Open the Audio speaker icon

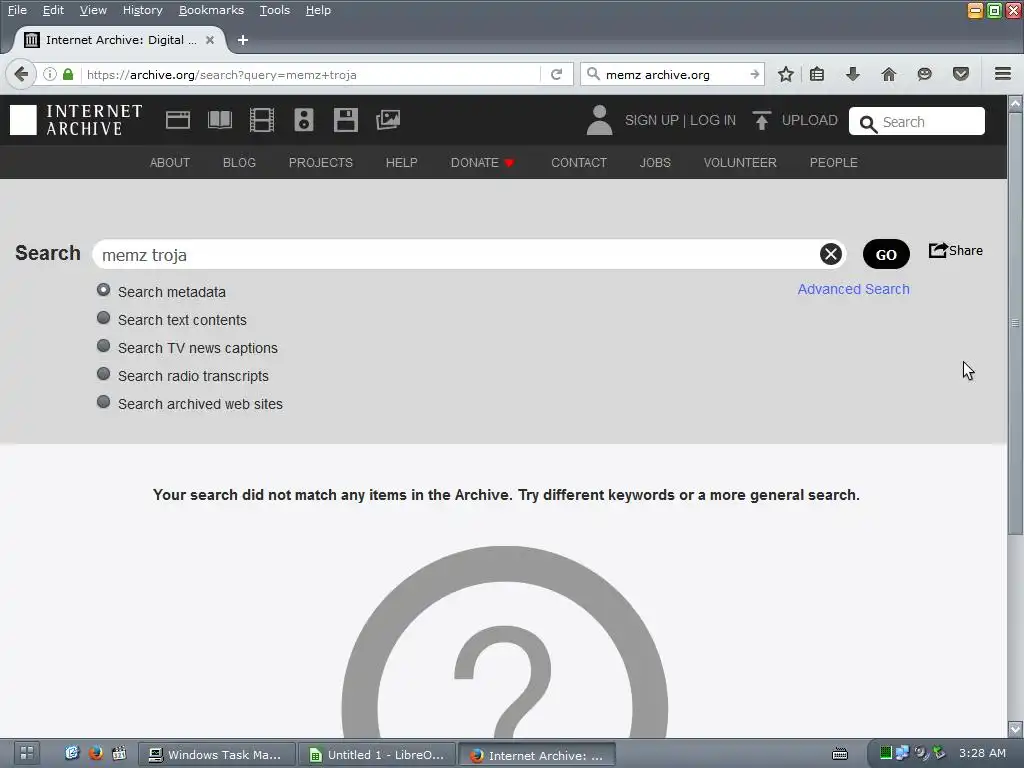click(304, 120)
